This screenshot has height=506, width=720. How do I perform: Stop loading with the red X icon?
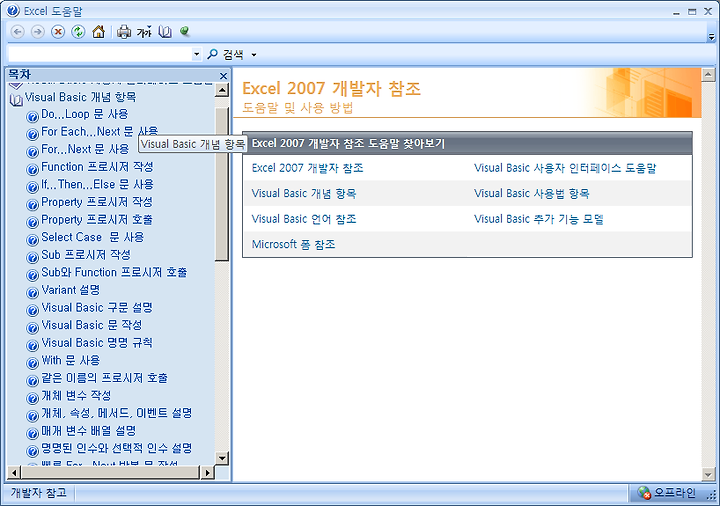(x=58, y=32)
